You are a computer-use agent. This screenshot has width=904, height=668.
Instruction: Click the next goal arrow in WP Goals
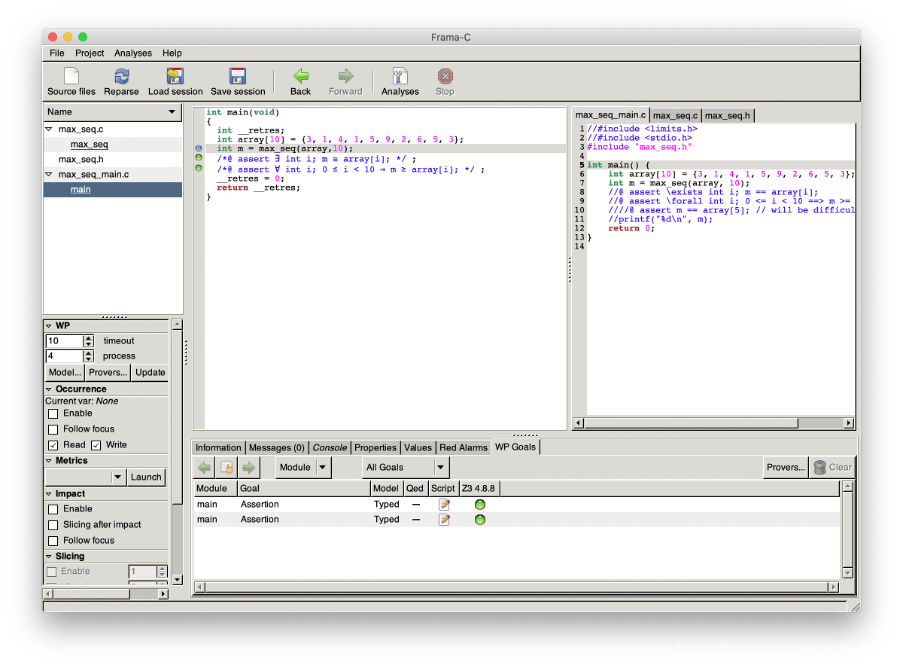click(x=248, y=467)
